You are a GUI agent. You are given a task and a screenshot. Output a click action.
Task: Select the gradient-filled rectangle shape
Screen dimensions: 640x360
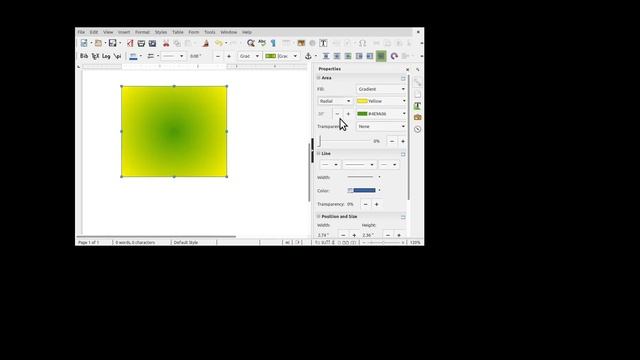point(174,131)
